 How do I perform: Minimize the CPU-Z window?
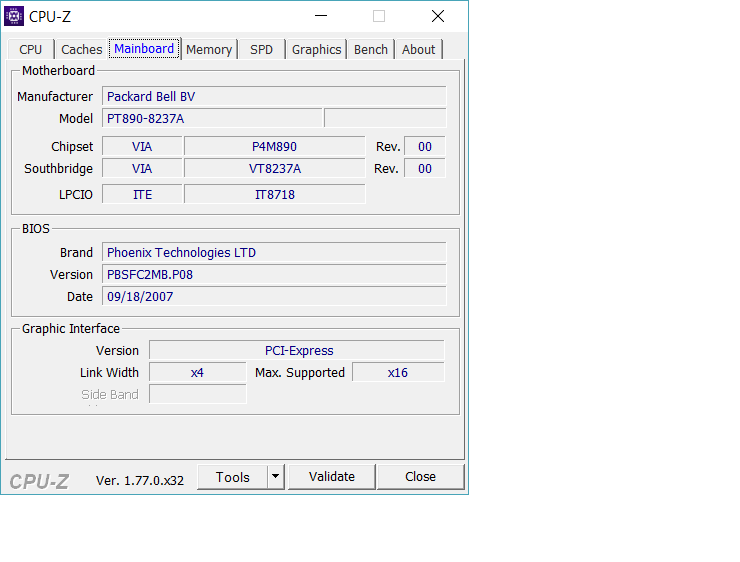pos(321,16)
